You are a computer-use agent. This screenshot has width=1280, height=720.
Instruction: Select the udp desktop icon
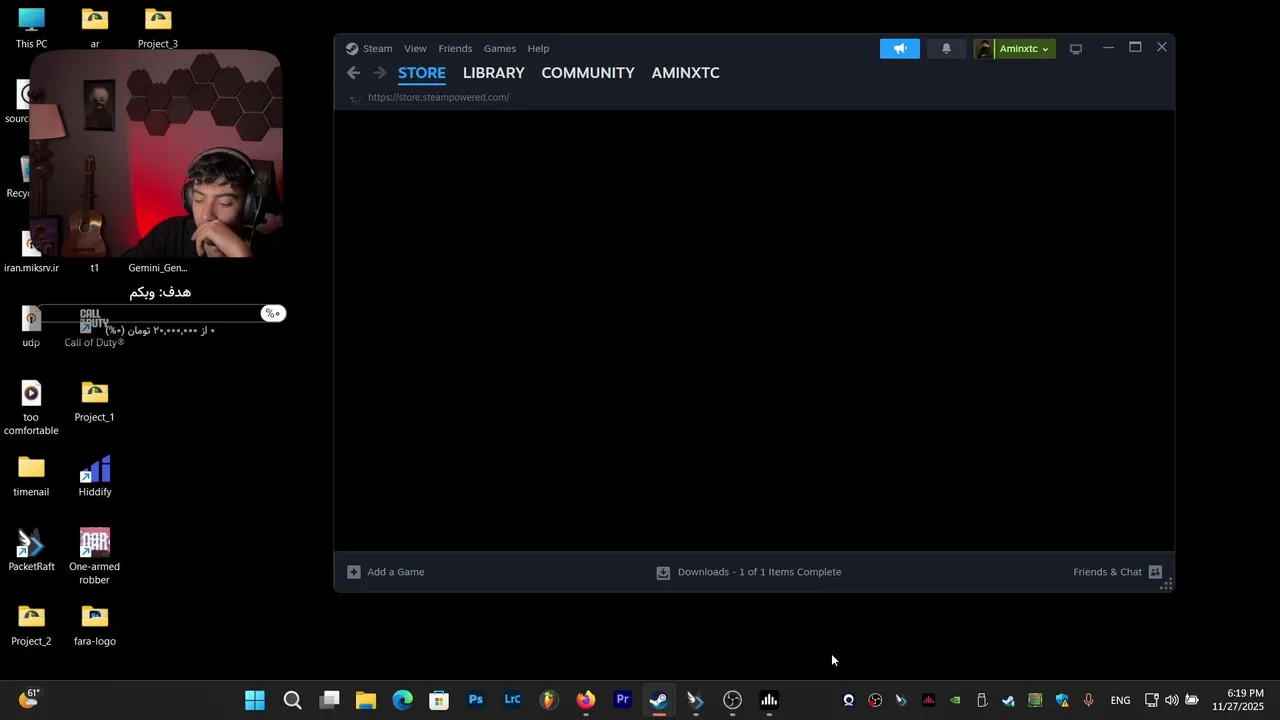point(31,327)
